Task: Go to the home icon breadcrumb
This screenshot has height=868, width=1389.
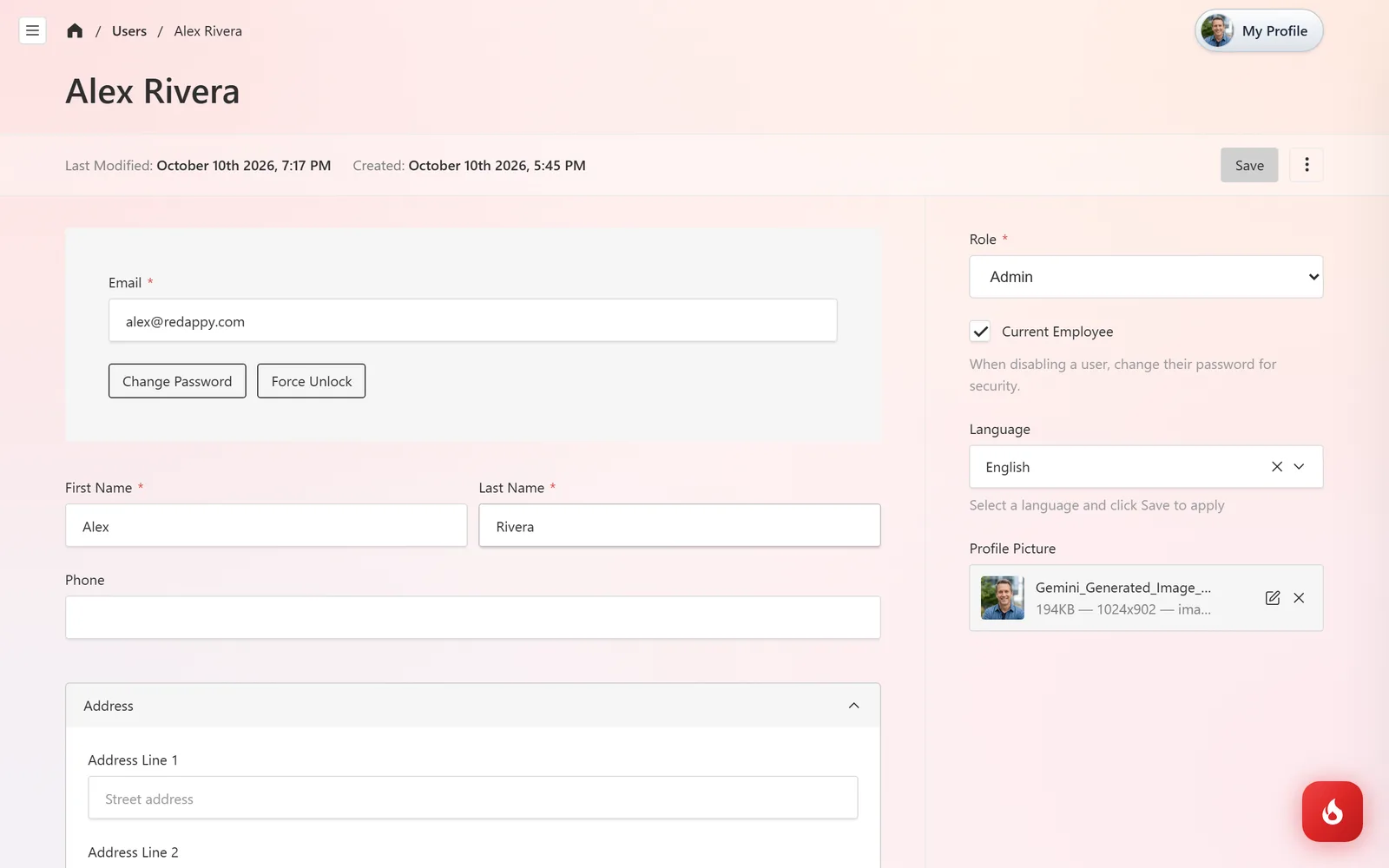Action: 75,30
